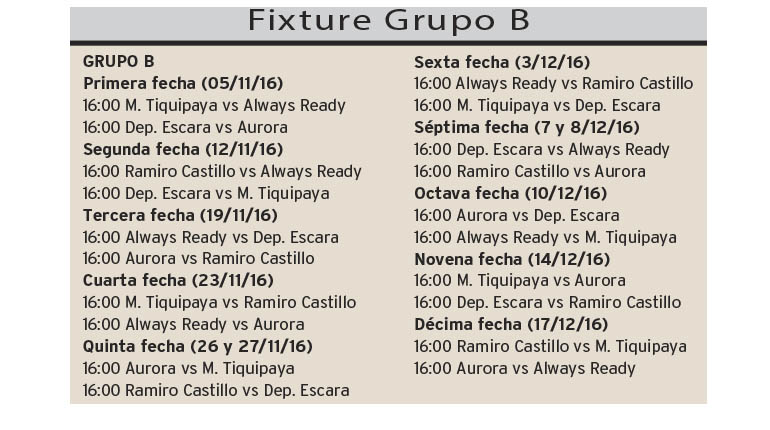
Task: Click the Octava fecha (10/12/16) heading
Action: click(511, 193)
